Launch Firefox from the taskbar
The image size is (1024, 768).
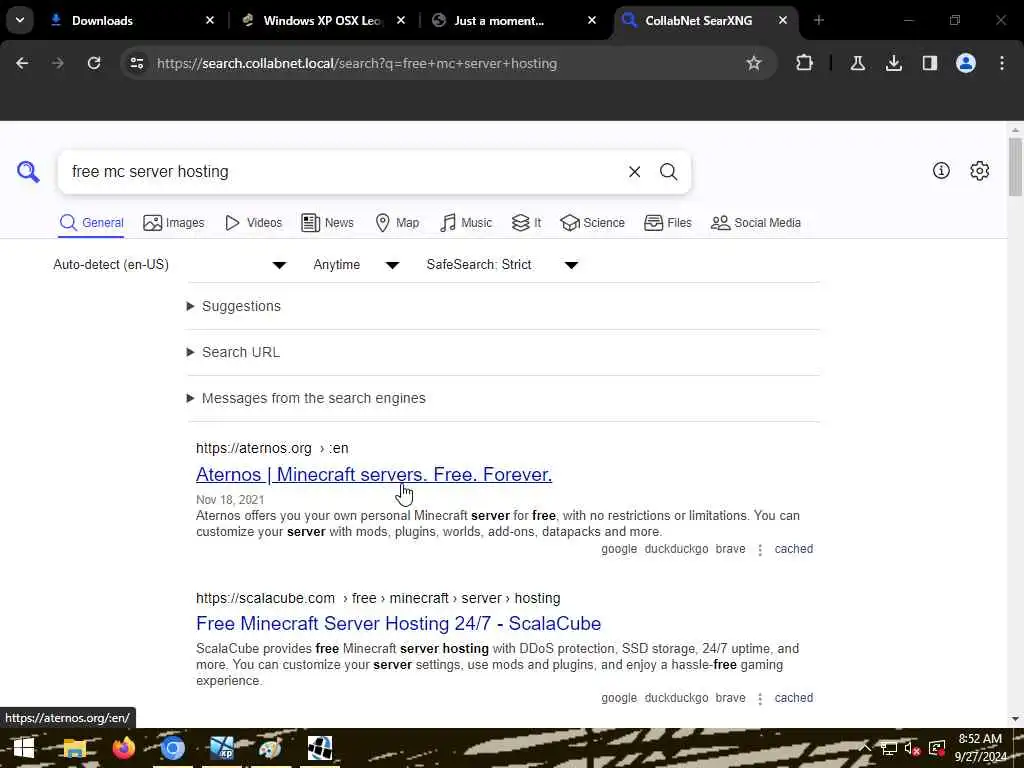tap(123, 748)
